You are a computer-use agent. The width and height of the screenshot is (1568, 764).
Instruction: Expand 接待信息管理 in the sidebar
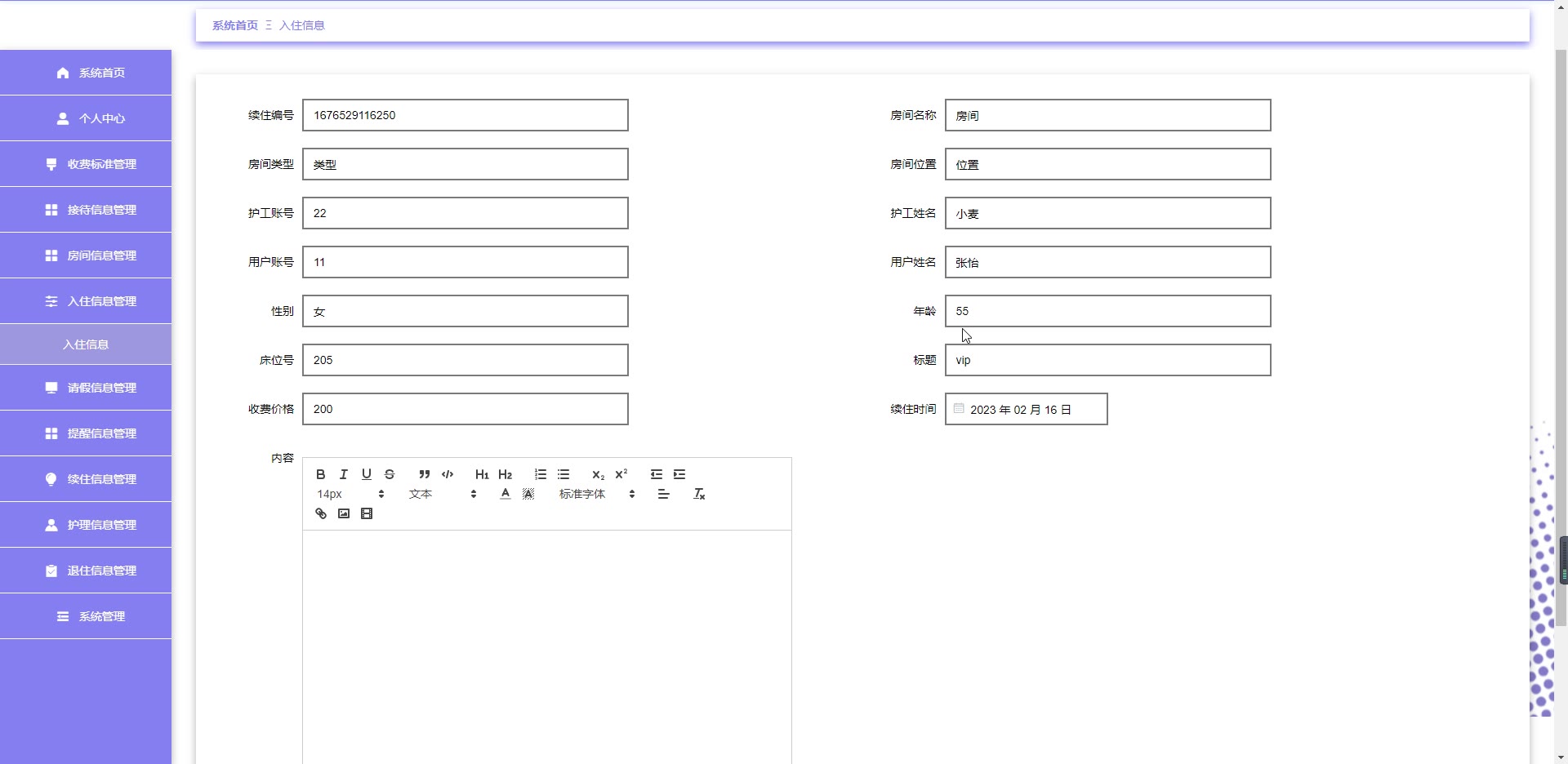(86, 210)
